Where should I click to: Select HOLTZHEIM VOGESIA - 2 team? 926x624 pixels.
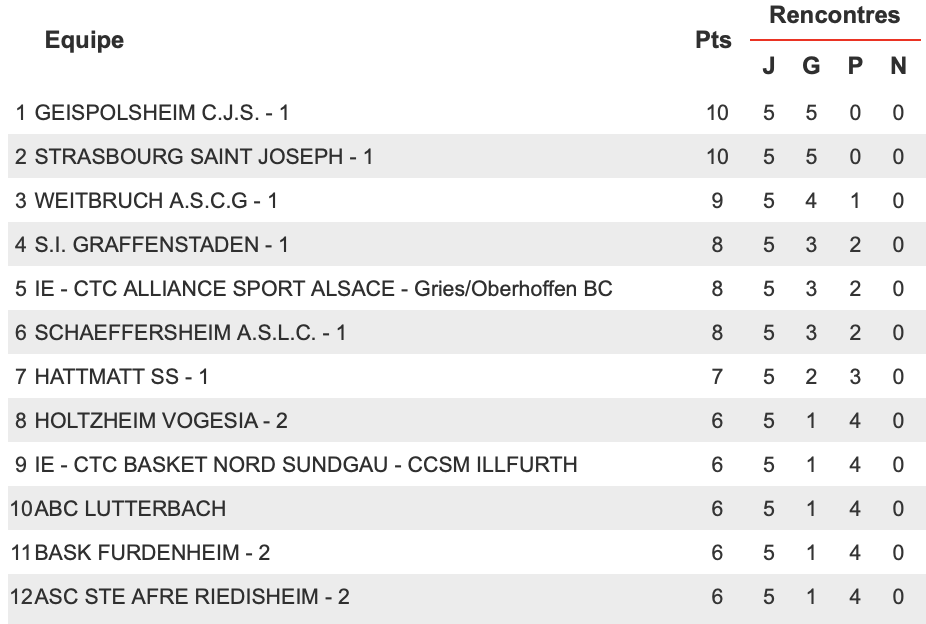161,420
